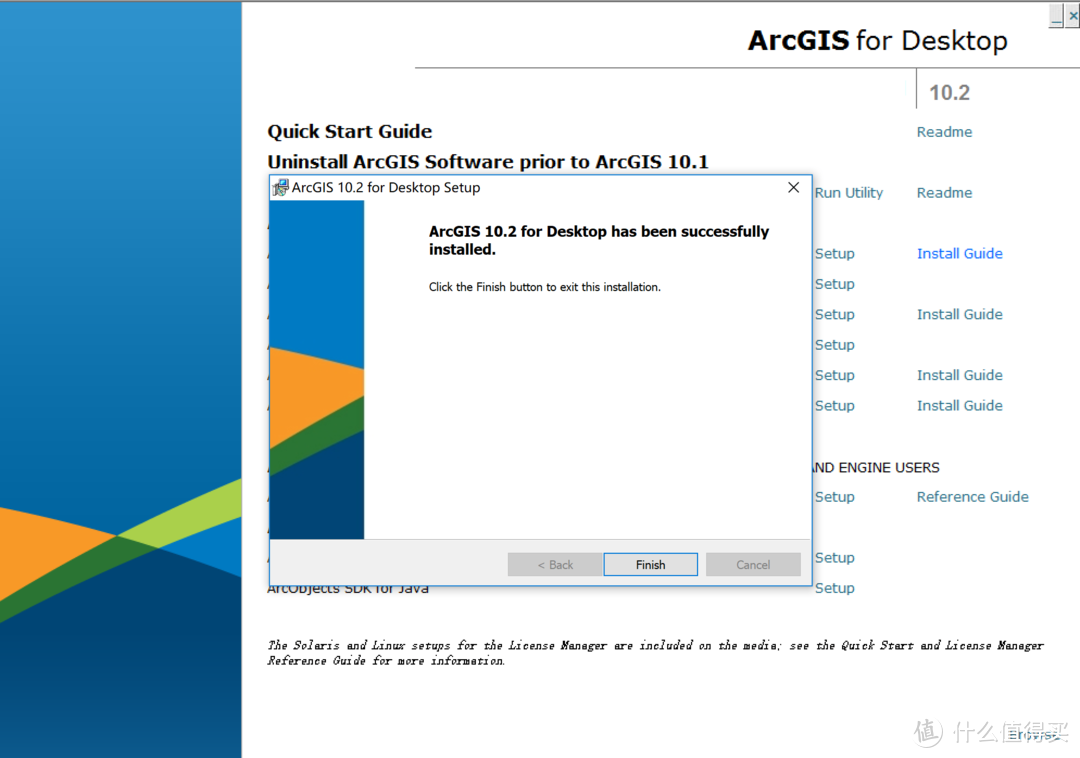Click the Solaris and Linux setups note
Viewport: 1080px width, 758px height.
(655, 653)
